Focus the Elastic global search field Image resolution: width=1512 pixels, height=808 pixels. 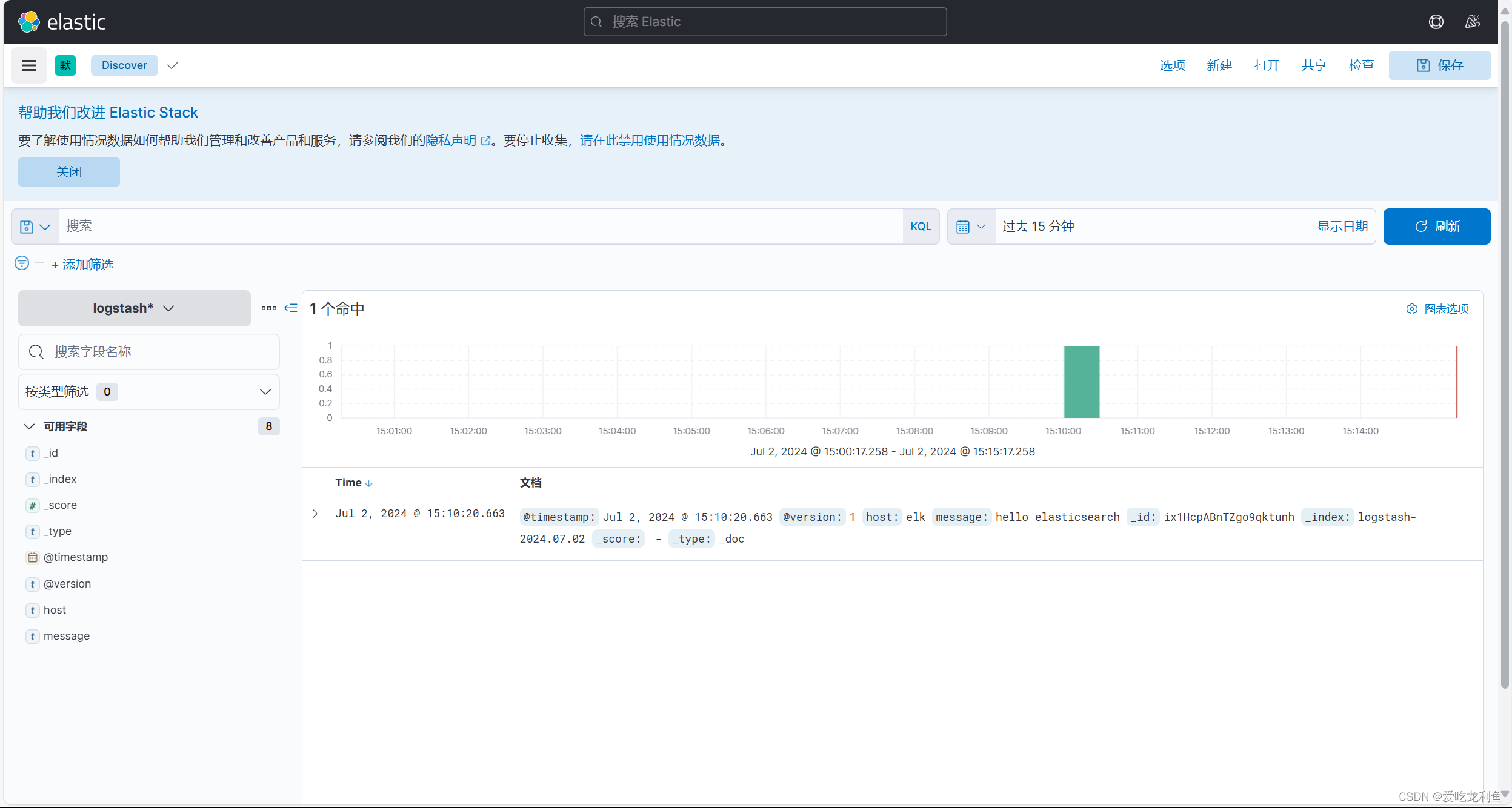[765, 22]
